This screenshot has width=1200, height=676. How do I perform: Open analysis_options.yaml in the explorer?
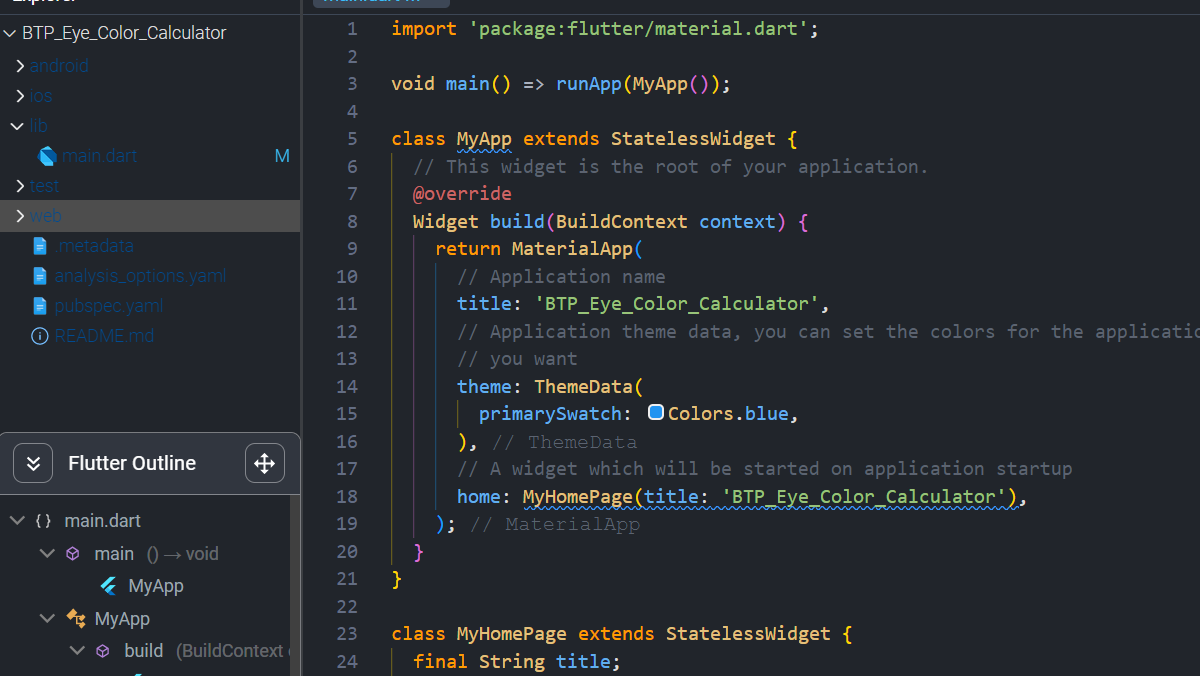(140, 276)
